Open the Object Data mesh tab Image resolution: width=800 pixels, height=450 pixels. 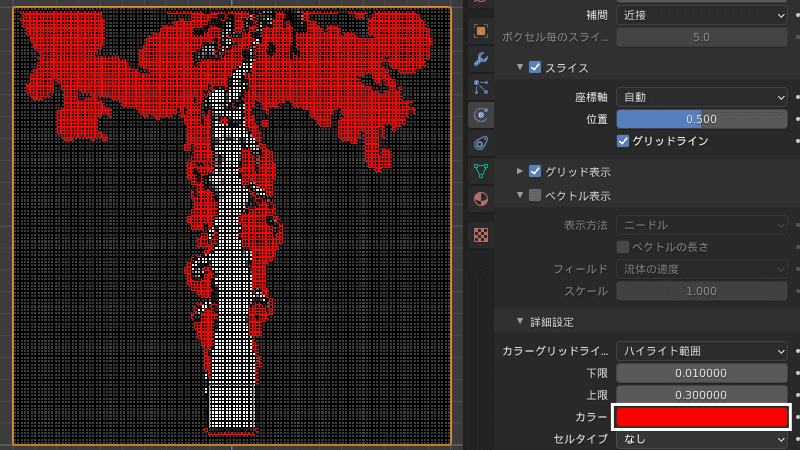(481, 171)
